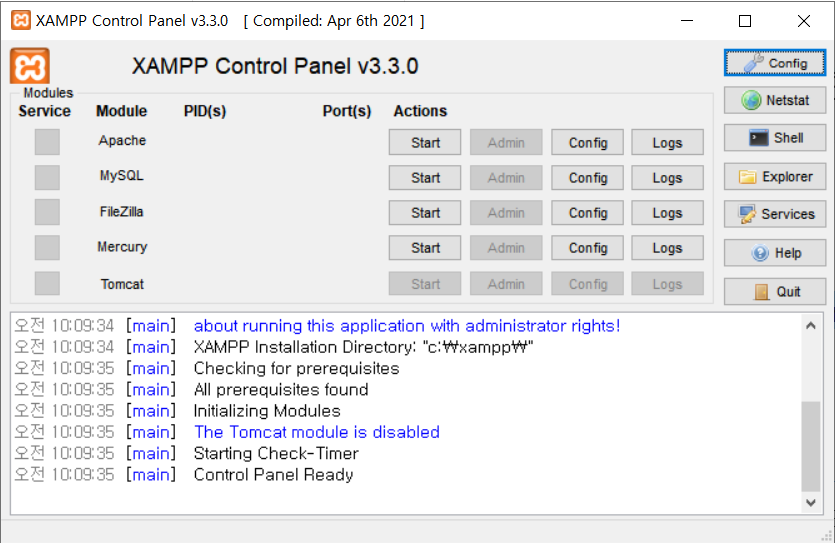Viewport: 835px width, 543px height.
Task: Toggle the FileZilla service checkbox
Action: click(x=47, y=212)
